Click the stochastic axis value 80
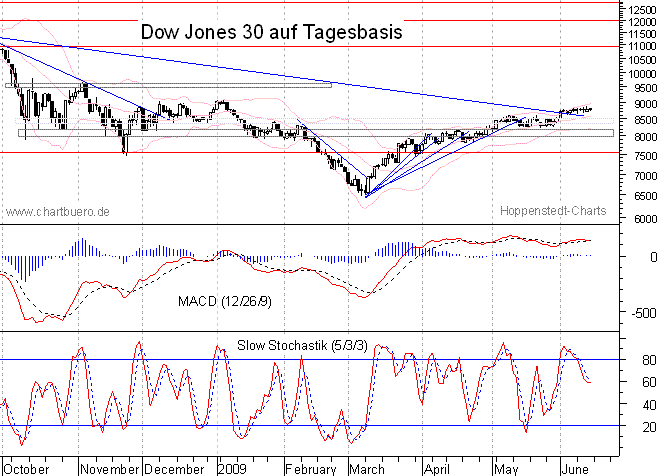 pyautogui.click(x=649, y=360)
